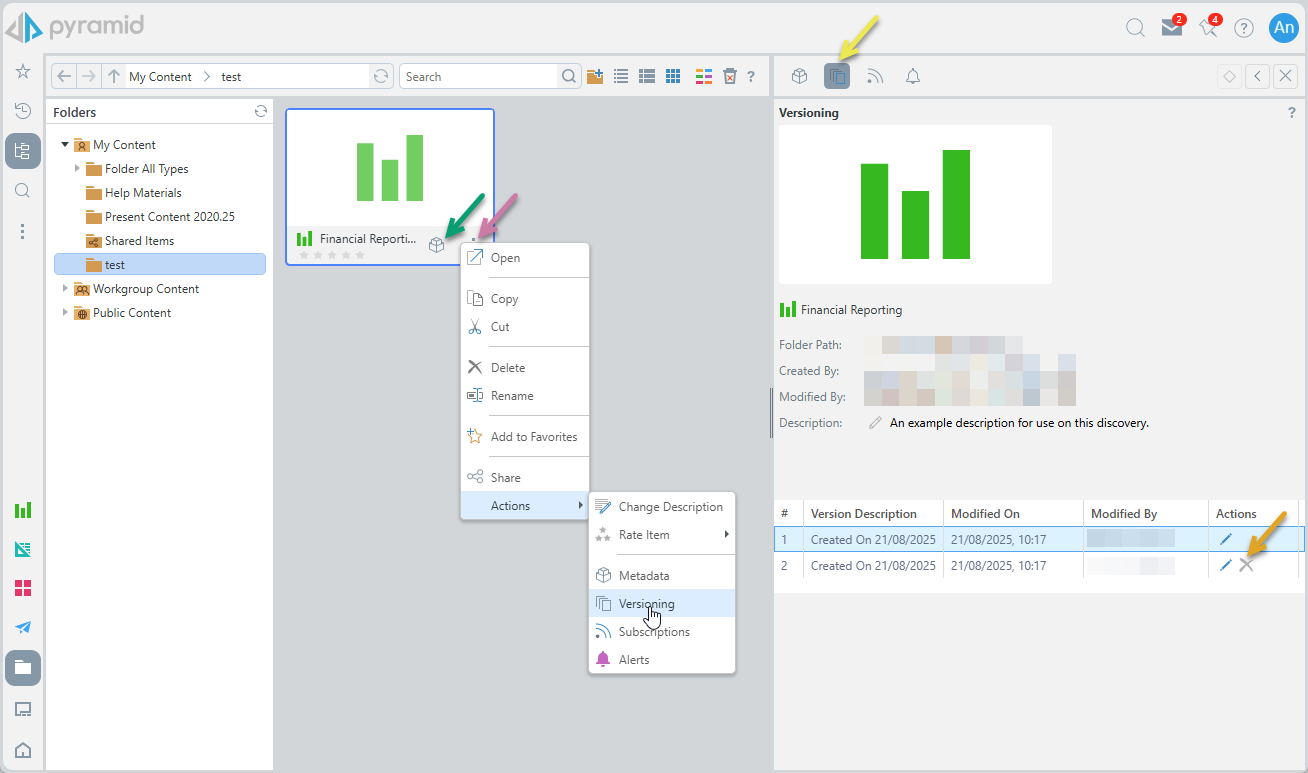Open the Alerts bell icon in panel
1308x773 pixels.
pyautogui.click(x=913, y=76)
